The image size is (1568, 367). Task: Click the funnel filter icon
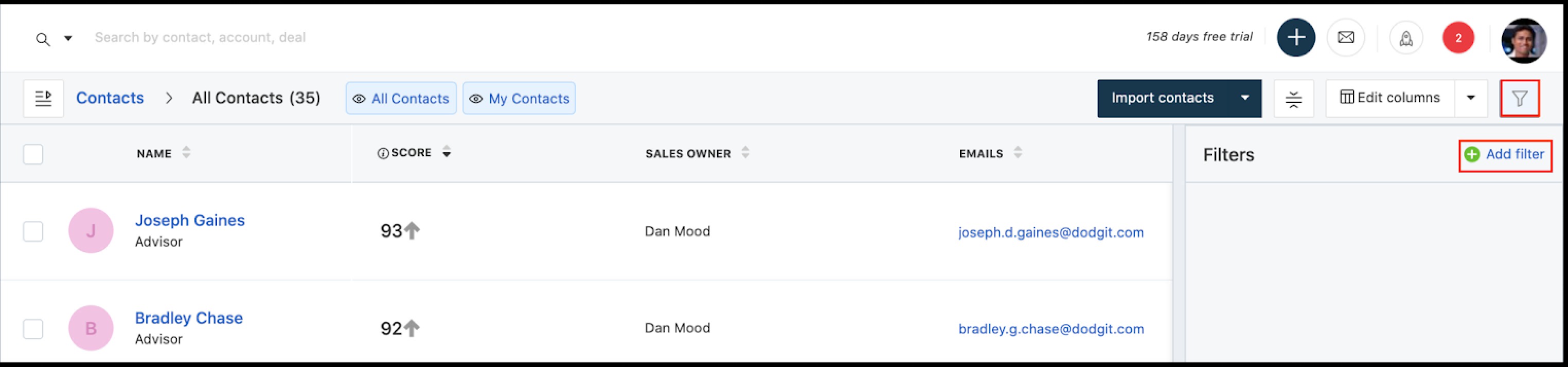(x=1520, y=99)
